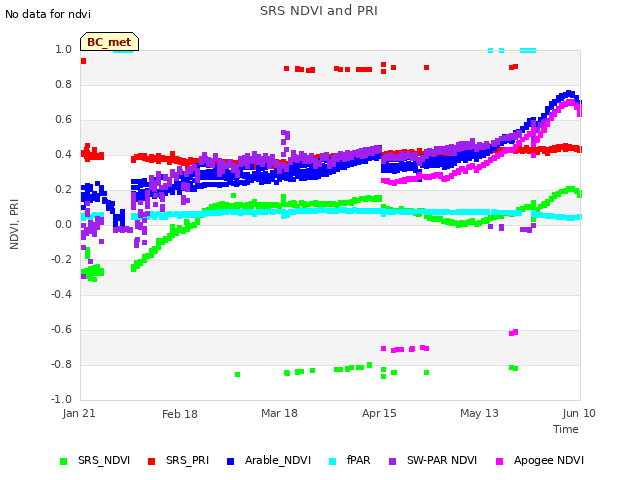Screen dimensions: 640x480
Task: Click the -0.6 y-axis tick label
Action: pos(61,329)
